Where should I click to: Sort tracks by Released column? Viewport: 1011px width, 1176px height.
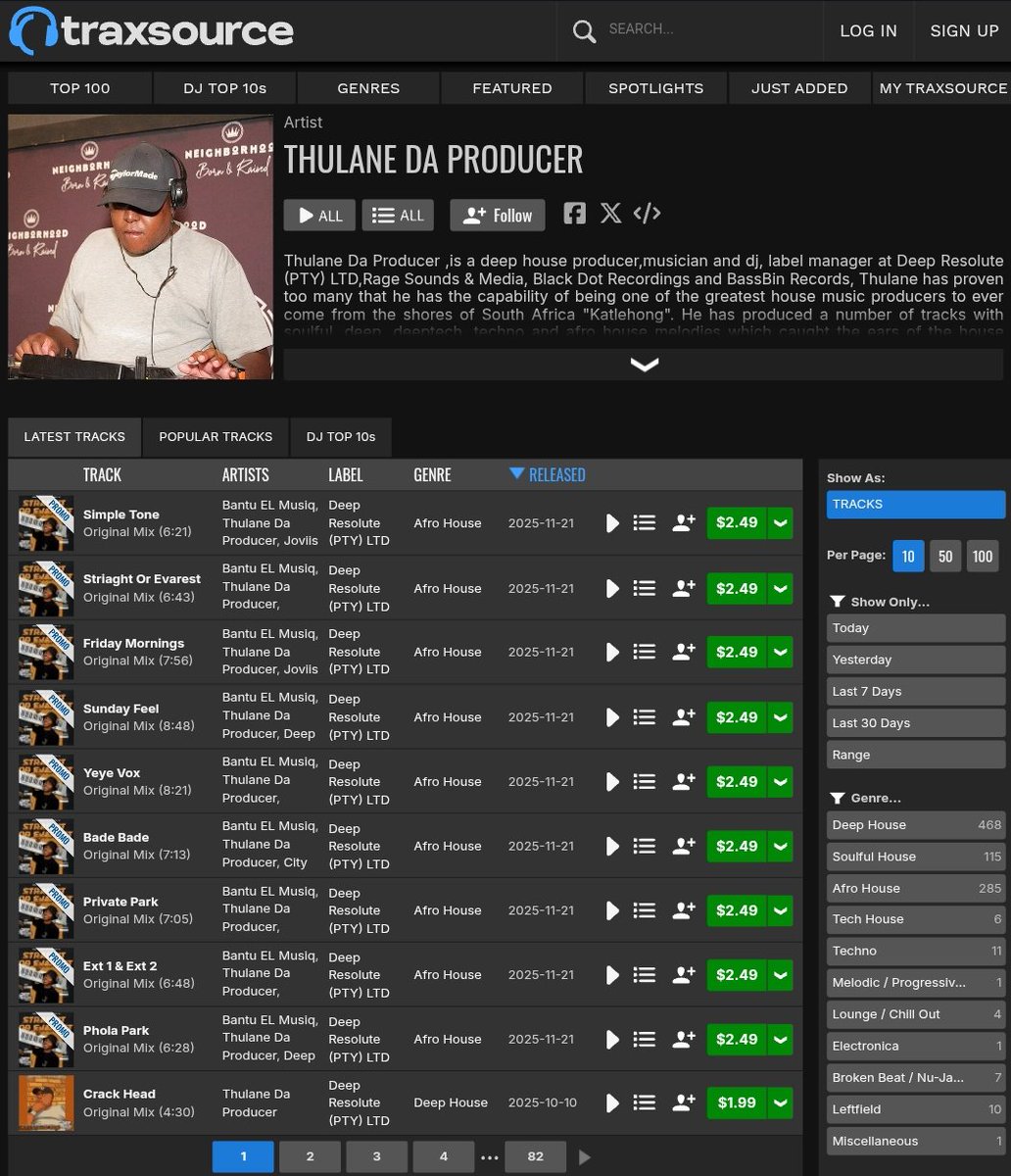tap(548, 474)
